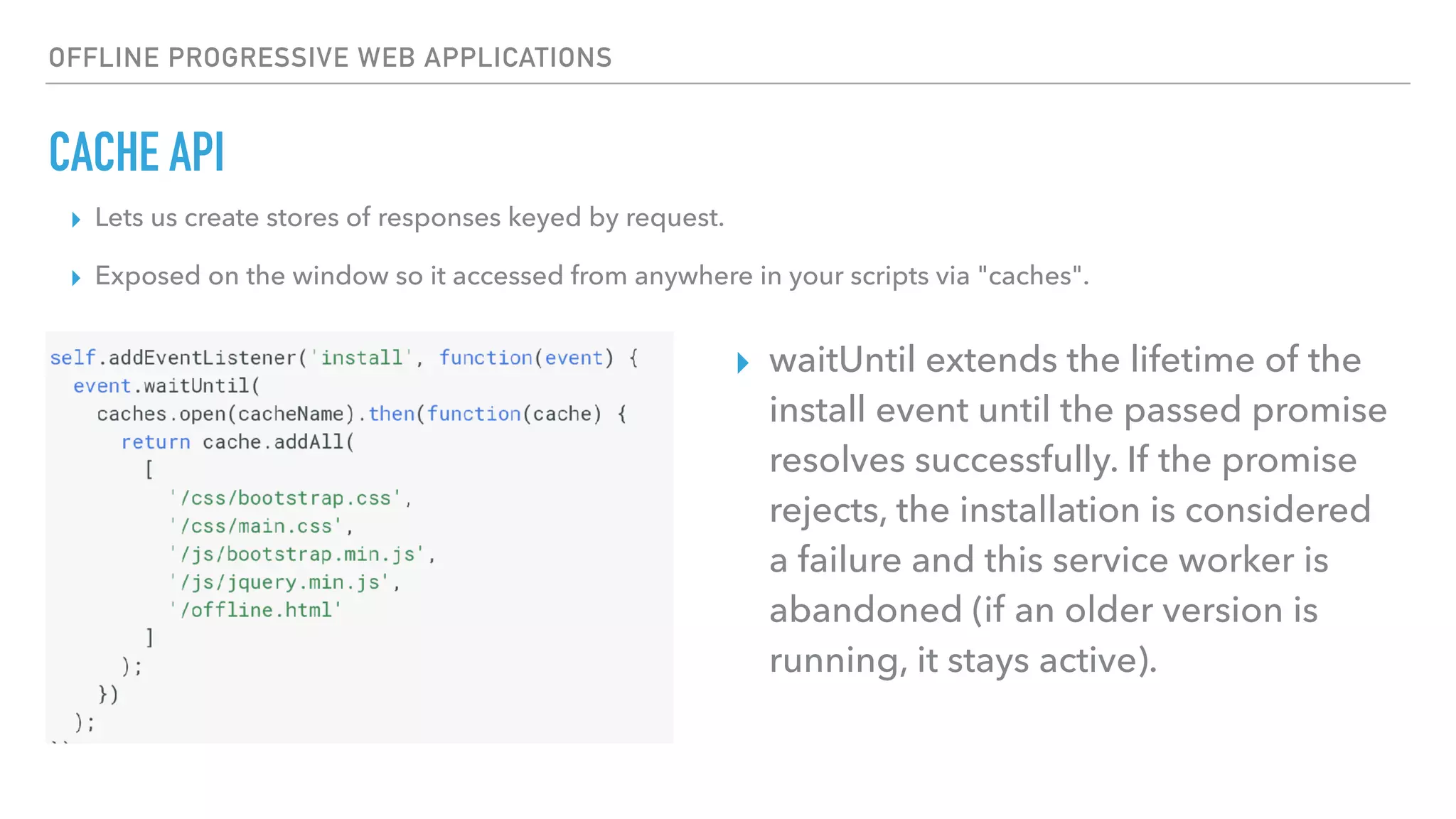Screen dimensions: 1456x819
Task: Click the 'CACHE API' slide title
Action: point(136,152)
